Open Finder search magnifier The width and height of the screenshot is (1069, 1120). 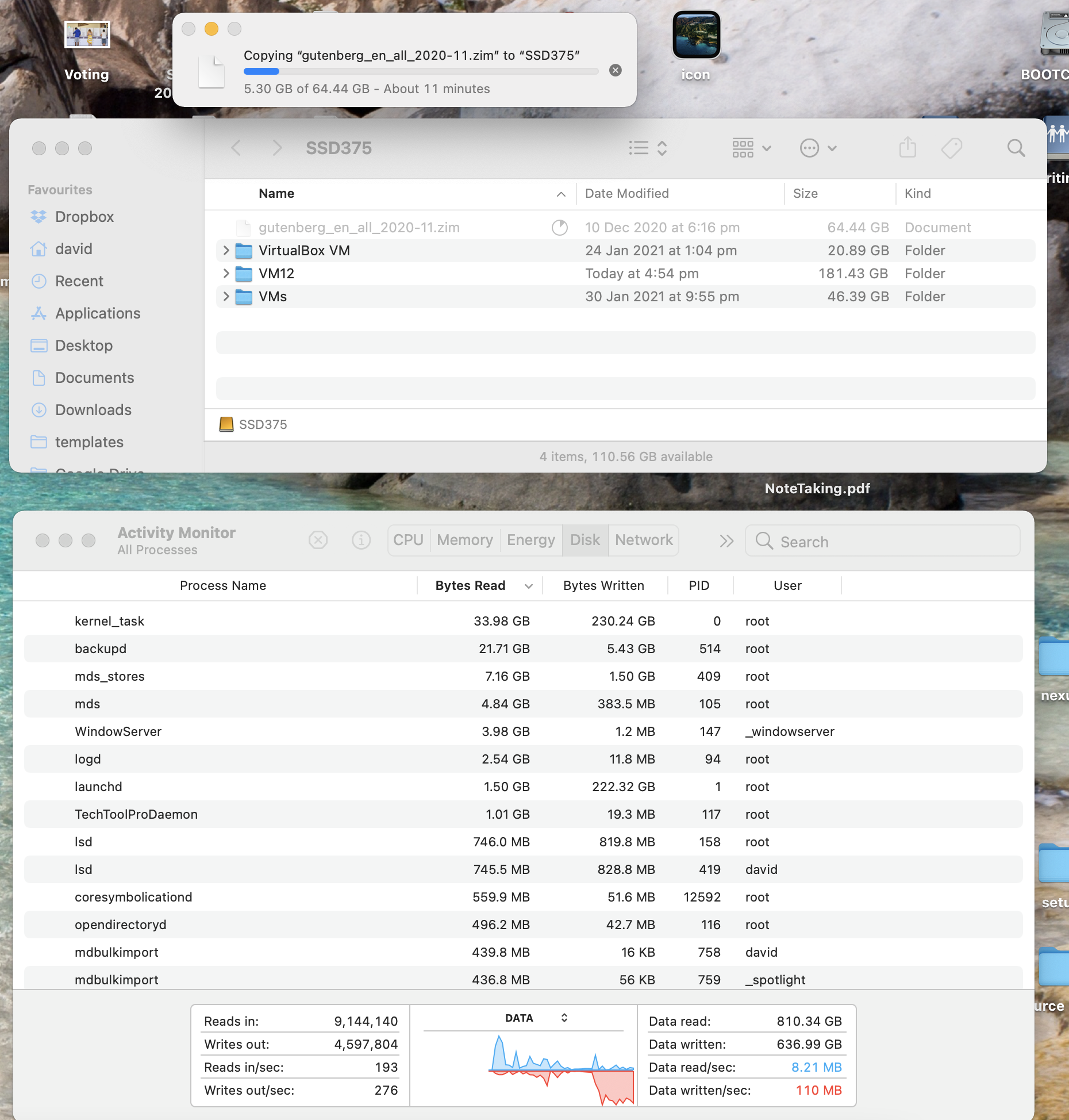1016,148
